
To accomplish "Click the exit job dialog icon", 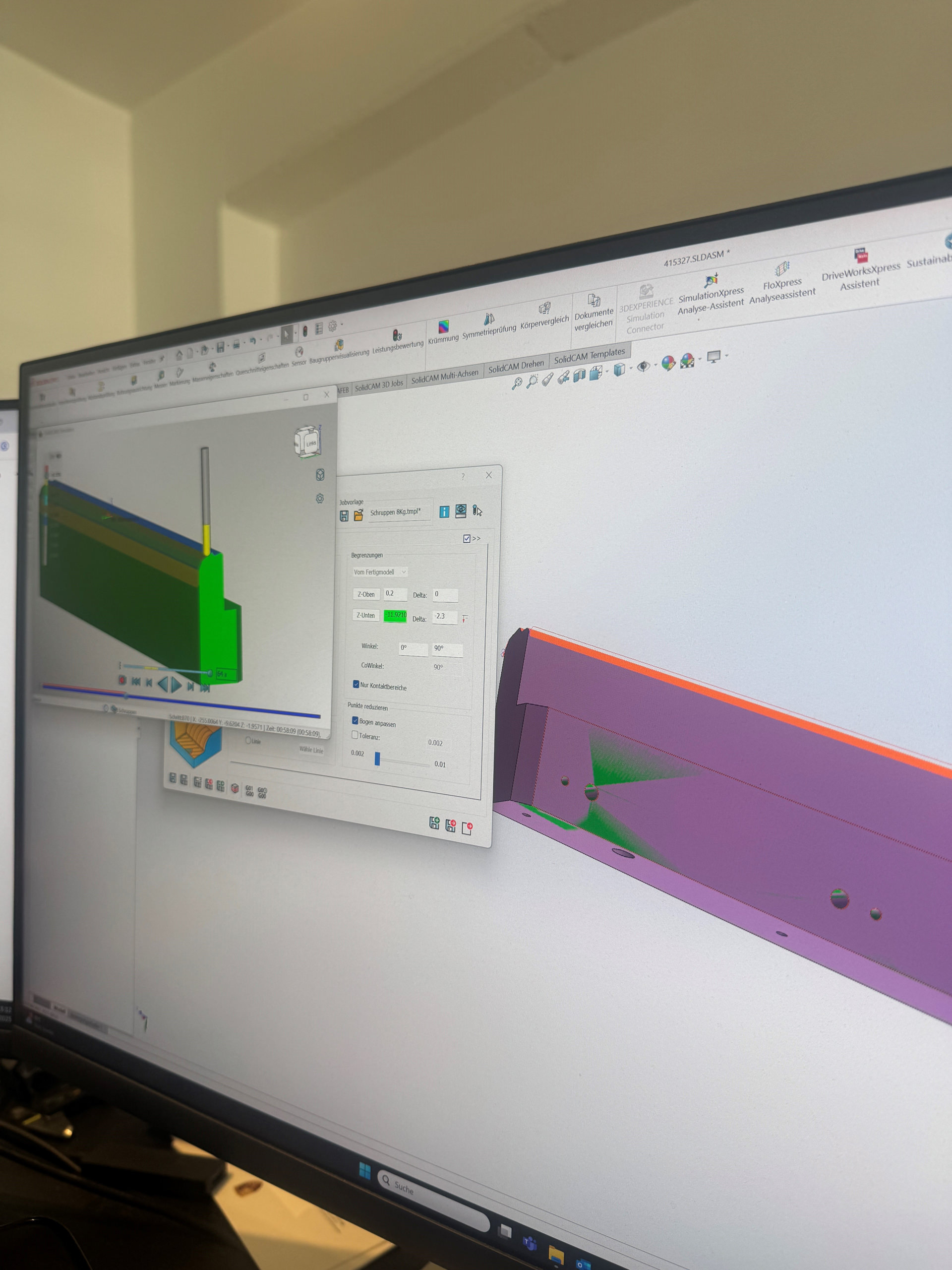I will [x=467, y=828].
